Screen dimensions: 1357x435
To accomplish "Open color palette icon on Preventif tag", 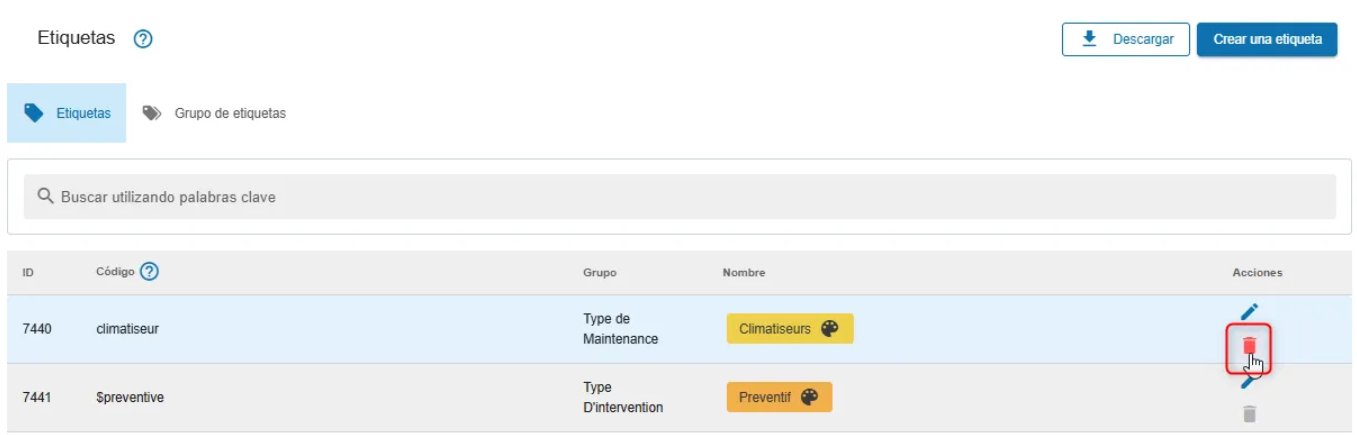I will point(809,397).
